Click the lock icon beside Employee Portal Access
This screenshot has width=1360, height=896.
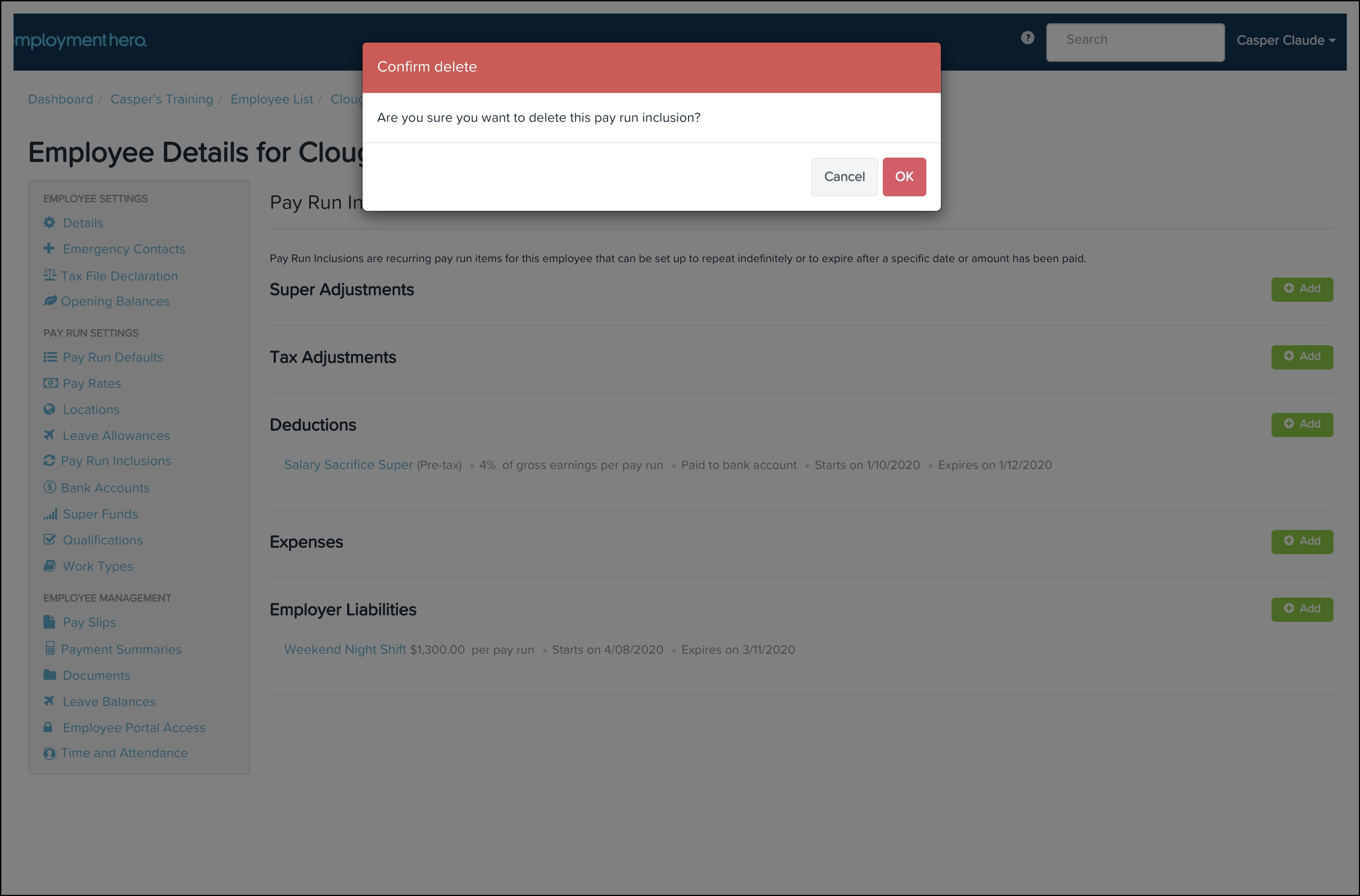pyautogui.click(x=48, y=727)
